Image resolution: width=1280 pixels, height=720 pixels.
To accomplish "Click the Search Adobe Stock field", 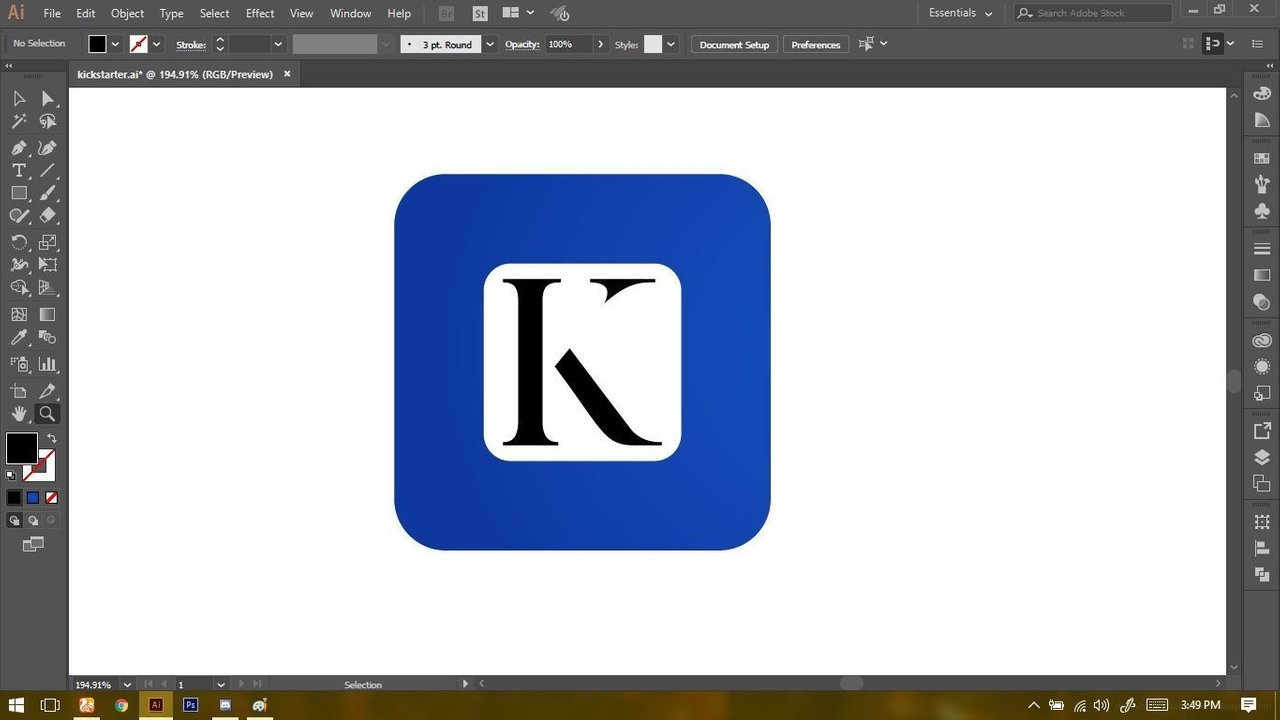I will pos(1092,13).
